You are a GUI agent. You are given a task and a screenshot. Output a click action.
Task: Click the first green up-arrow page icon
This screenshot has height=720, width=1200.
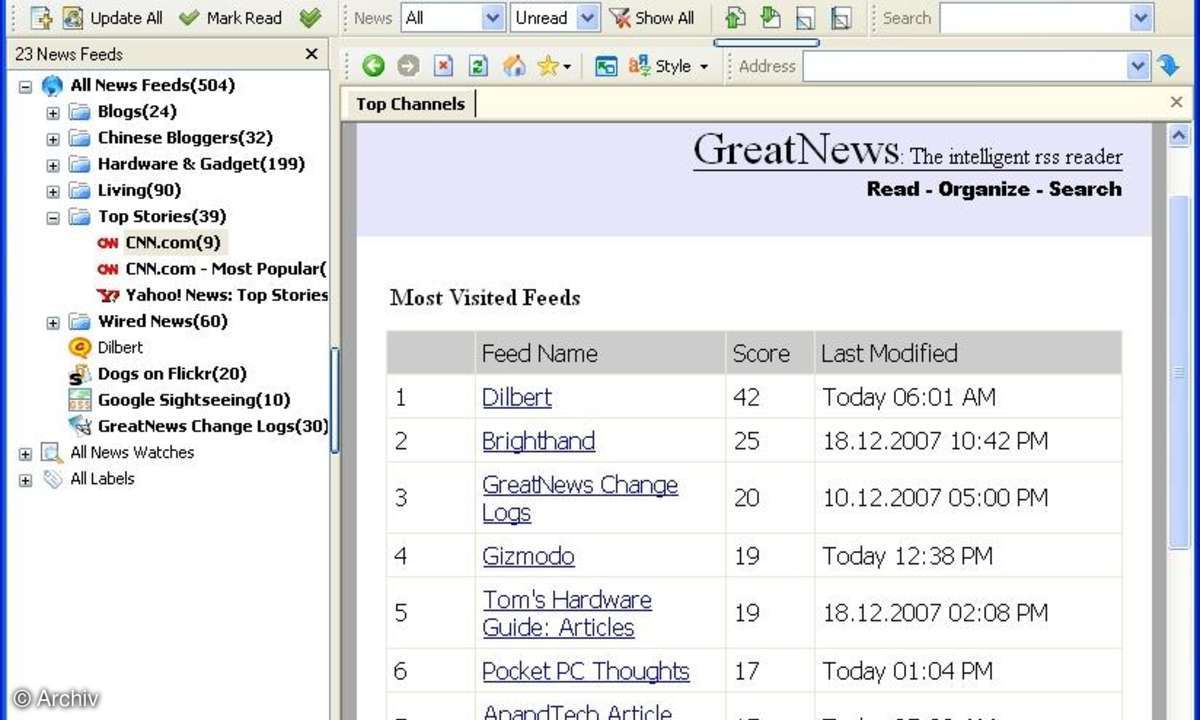point(735,17)
